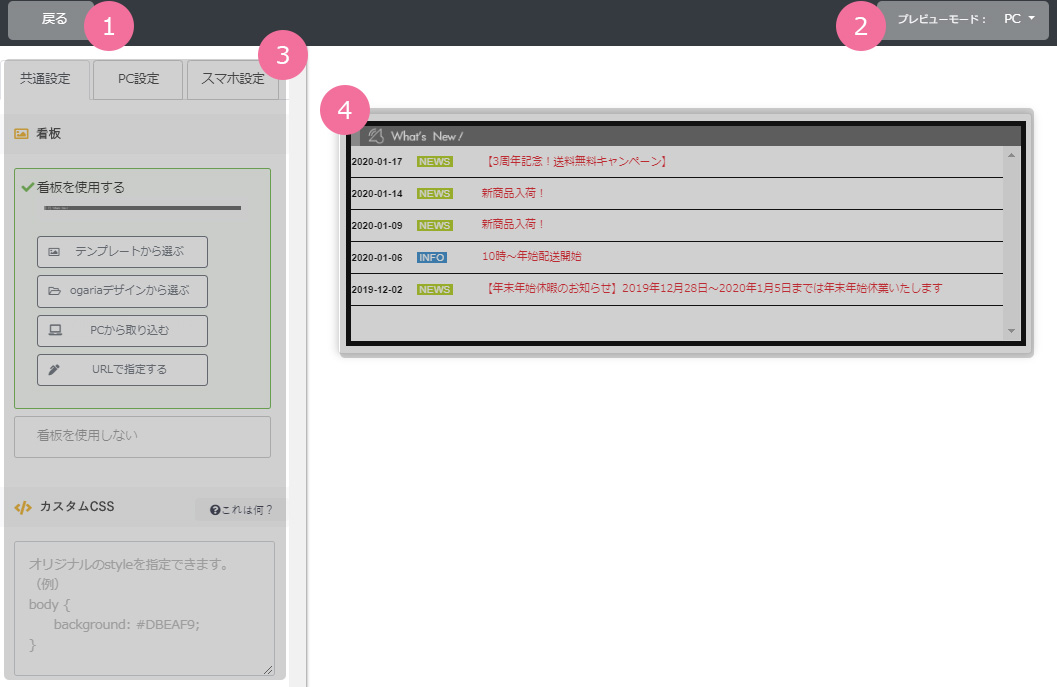Click the 戻る back button
1057x687 pixels.
coord(51,20)
